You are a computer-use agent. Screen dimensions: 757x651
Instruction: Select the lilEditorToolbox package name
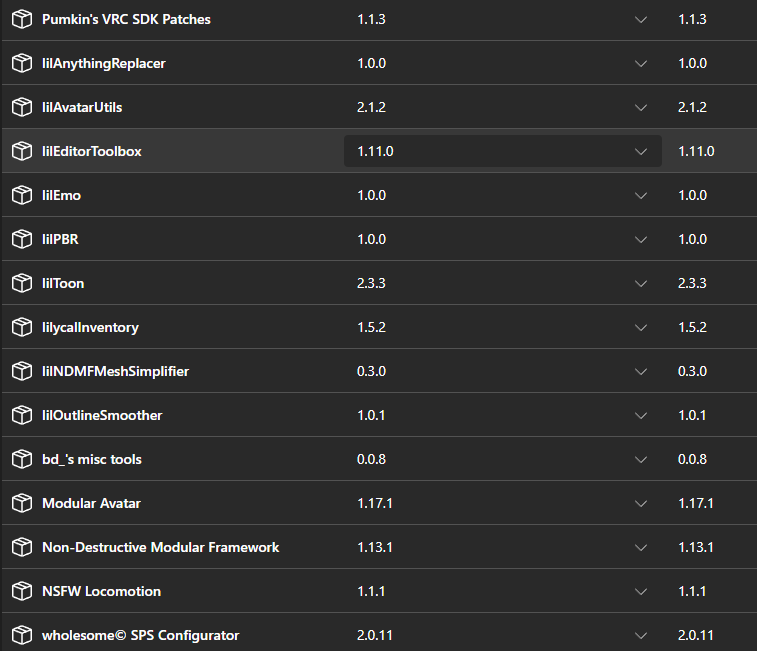tap(92, 151)
